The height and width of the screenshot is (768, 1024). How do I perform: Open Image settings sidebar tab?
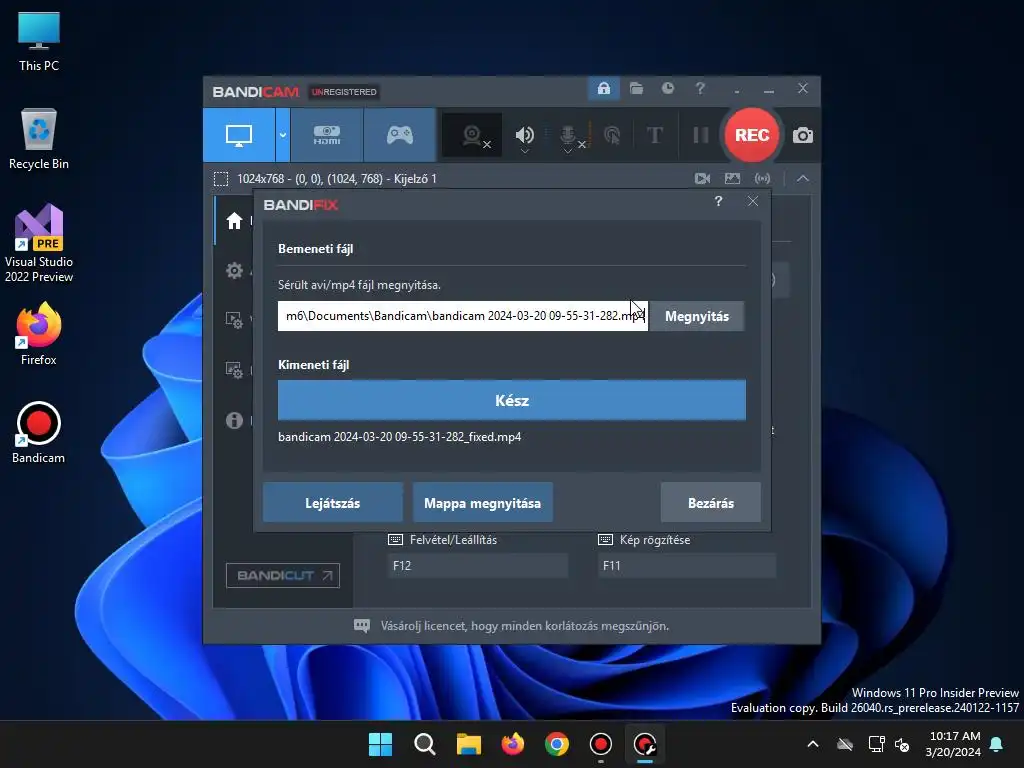[234, 370]
